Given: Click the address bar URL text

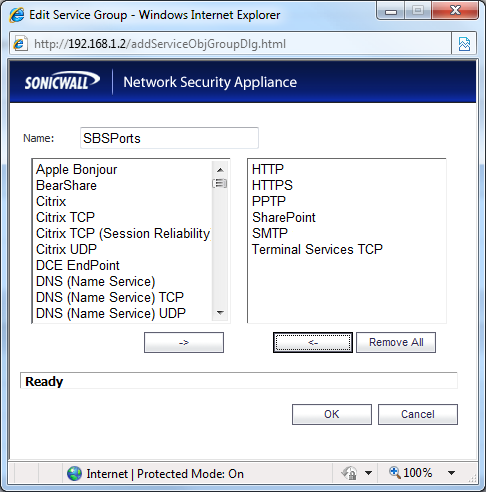Looking at the screenshot, I should pos(160,44).
